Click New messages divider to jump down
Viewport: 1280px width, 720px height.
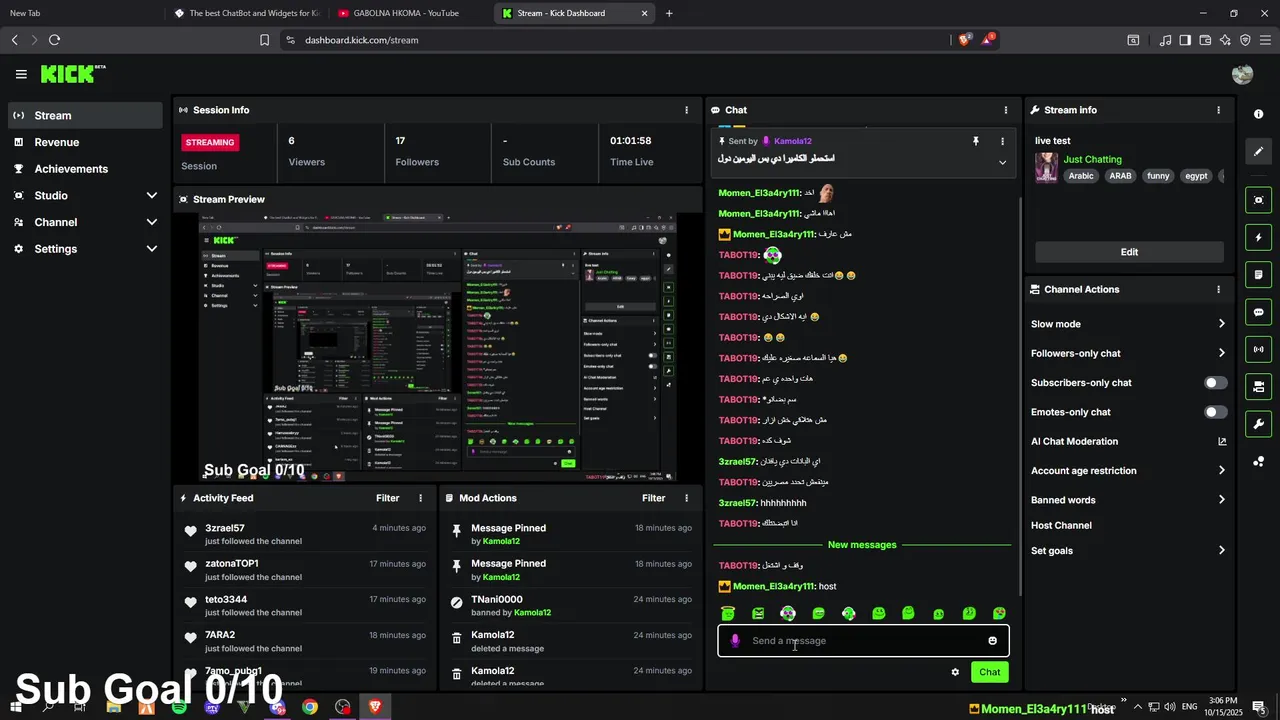coord(862,545)
